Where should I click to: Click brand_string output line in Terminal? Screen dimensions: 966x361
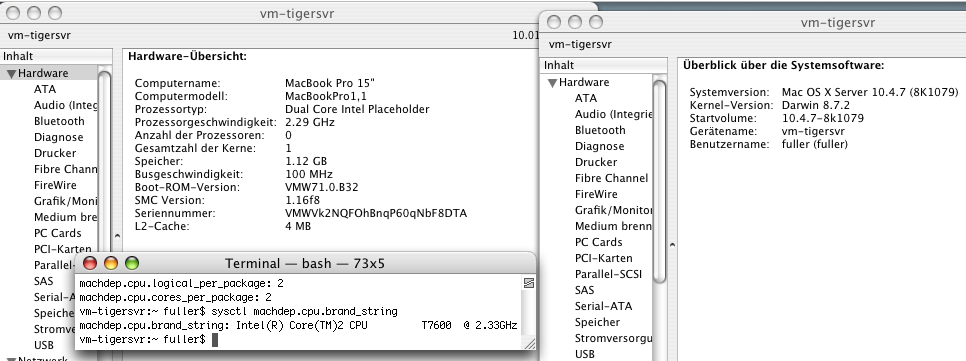298,325
